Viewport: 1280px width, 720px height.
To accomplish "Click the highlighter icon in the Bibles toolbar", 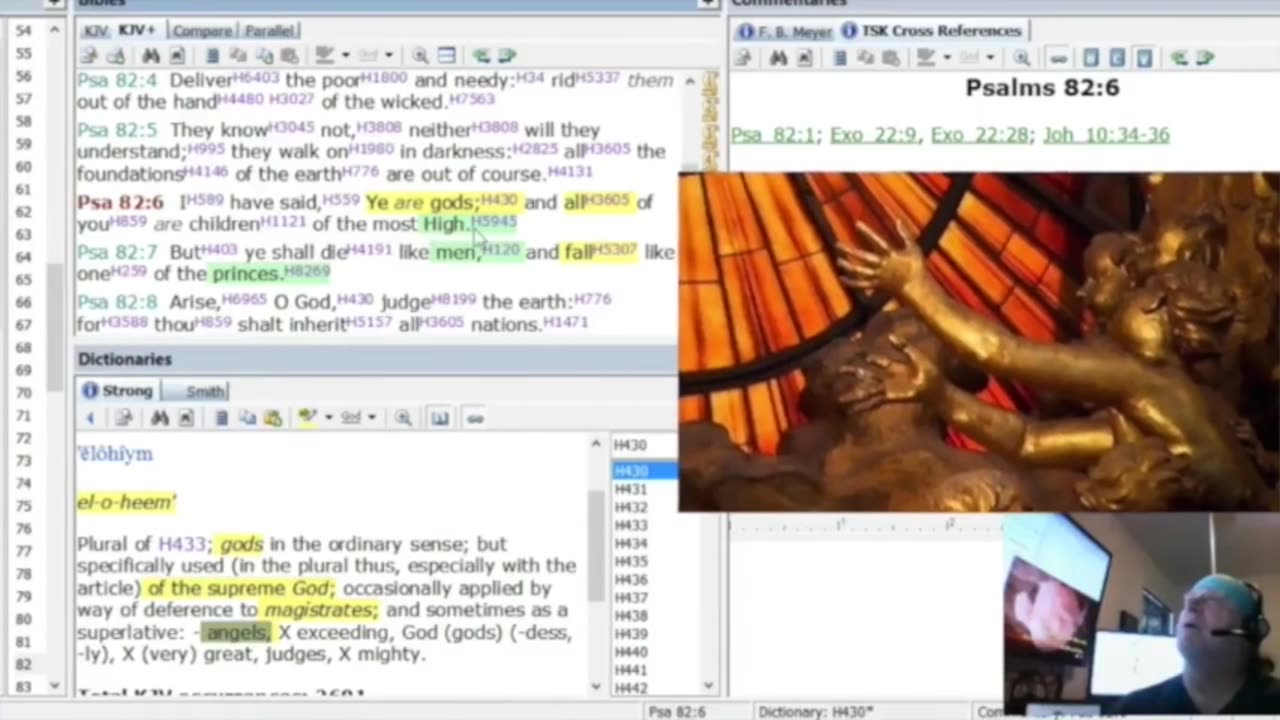I will click(x=324, y=56).
